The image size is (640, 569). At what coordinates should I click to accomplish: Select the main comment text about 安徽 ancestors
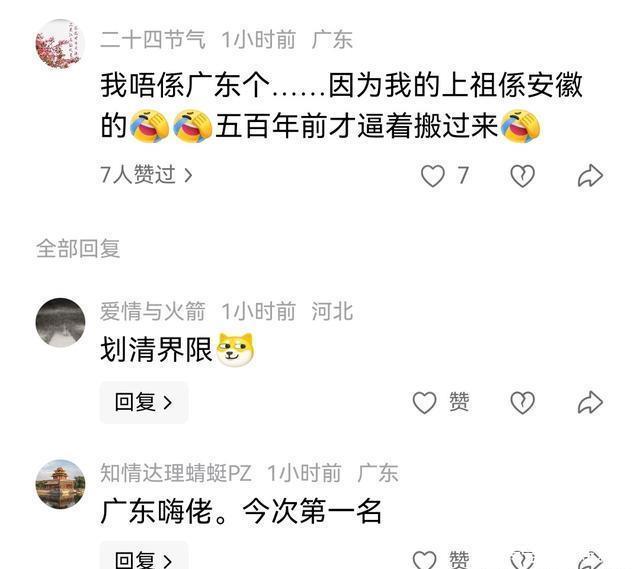tap(341, 106)
